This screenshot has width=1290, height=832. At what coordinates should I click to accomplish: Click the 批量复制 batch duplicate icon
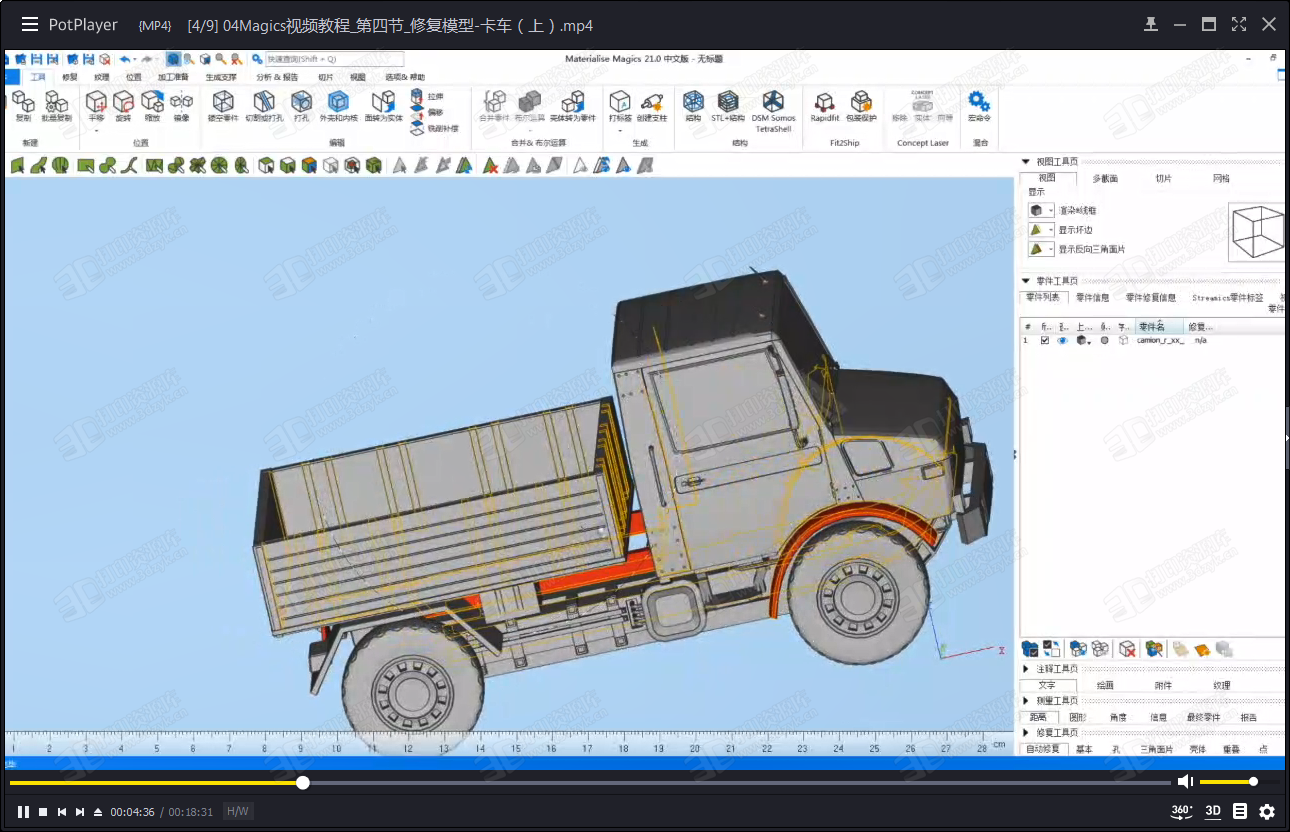click(56, 100)
